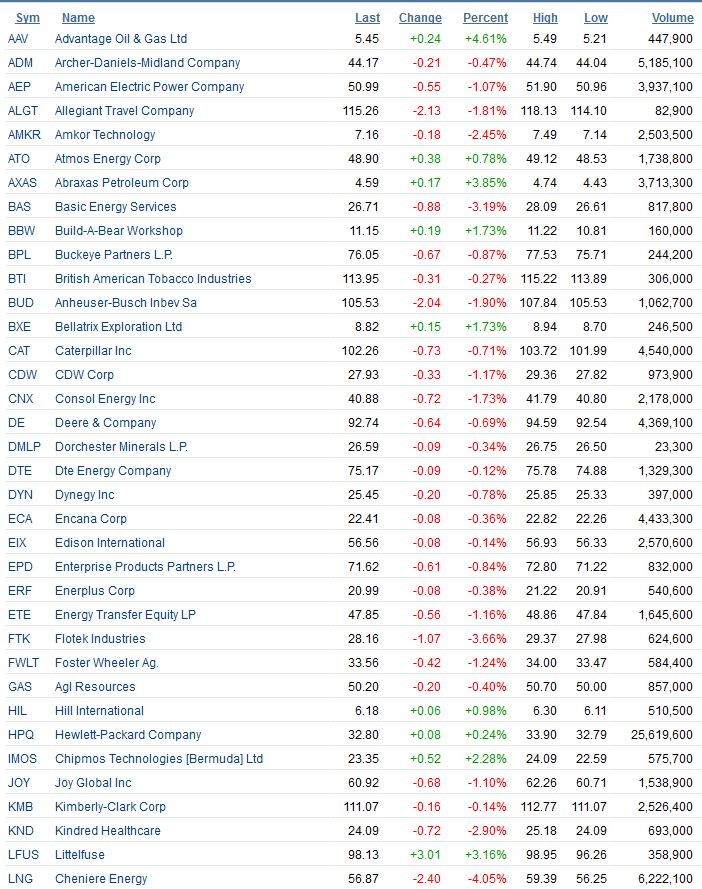Click Hill International name
This screenshot has height=889, width=702.
[99, 710]
